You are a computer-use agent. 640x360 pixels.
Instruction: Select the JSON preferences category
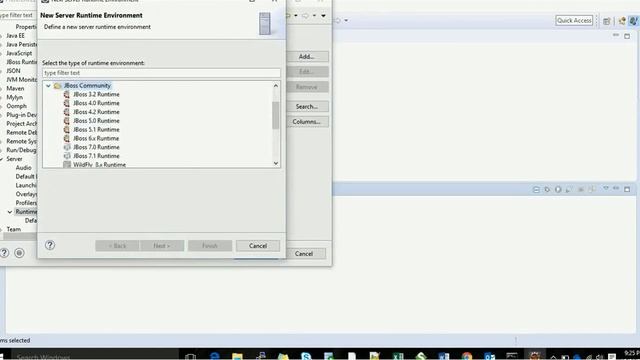(13, 71)
